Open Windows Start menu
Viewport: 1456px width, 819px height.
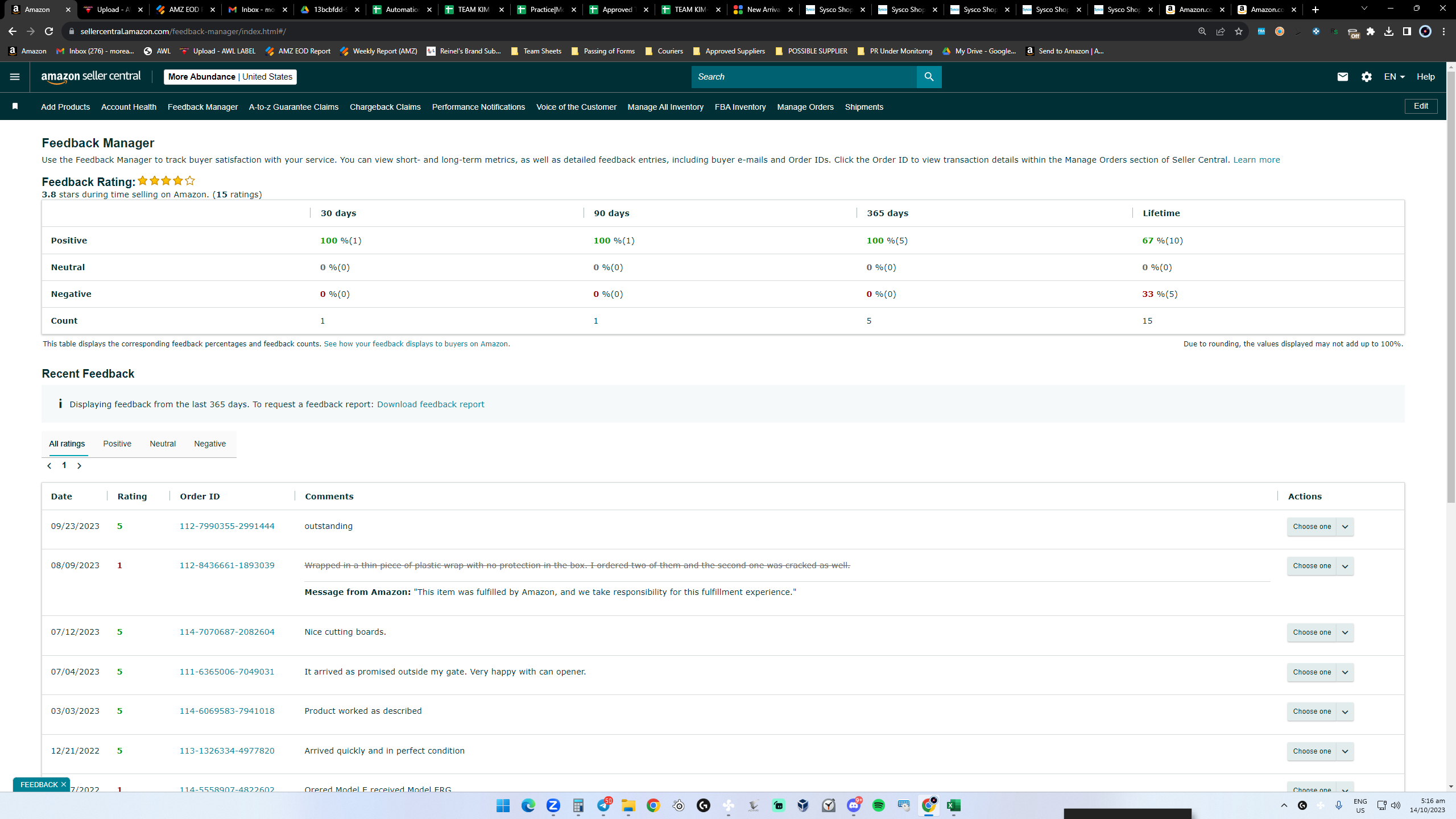pyautogui.click(x=503, y=805)
